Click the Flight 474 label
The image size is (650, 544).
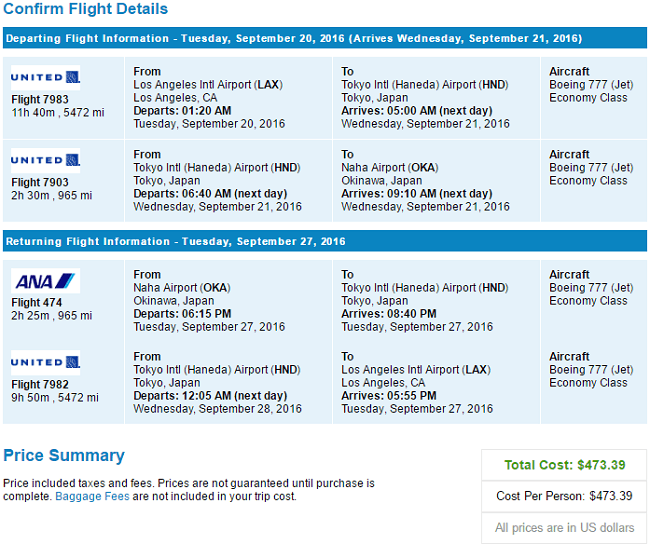point(36,303)
